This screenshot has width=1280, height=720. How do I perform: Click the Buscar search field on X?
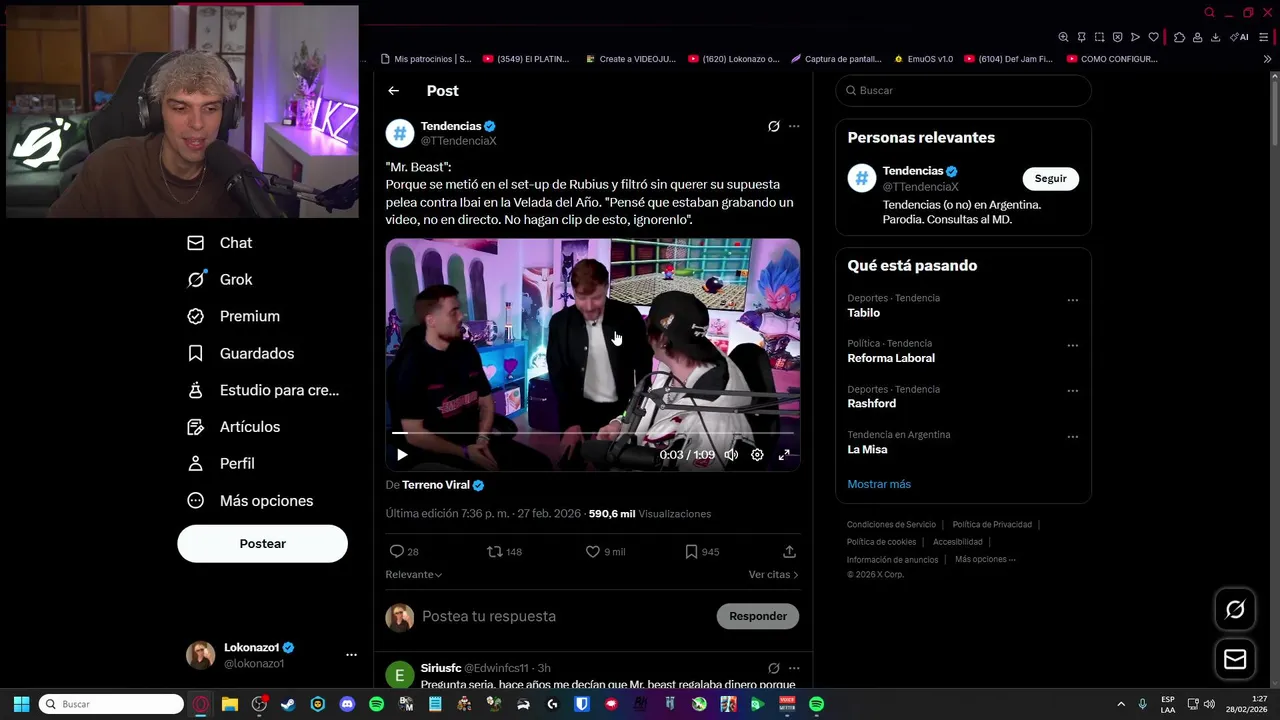coord(963,91)
